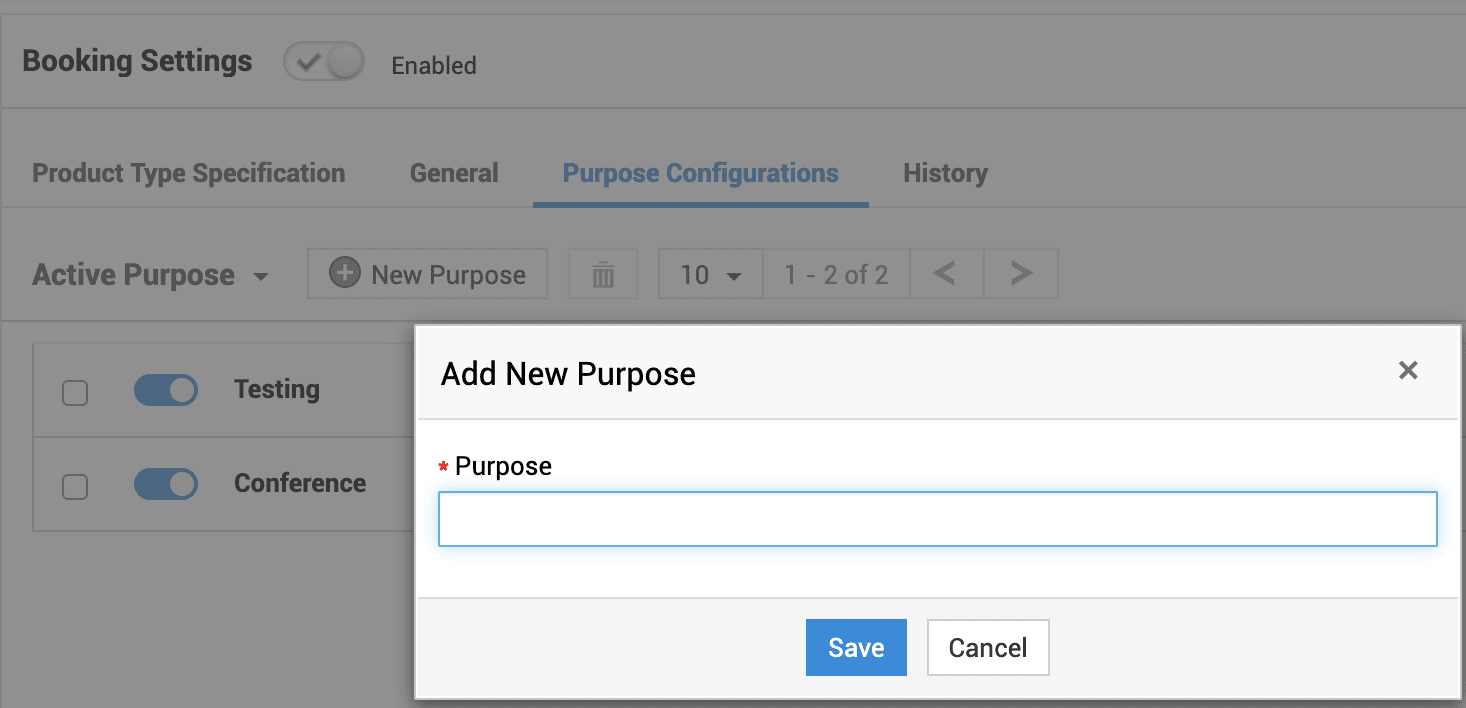This screenshot has height=708, width=1466.
Task: Disable the Conference purpose toggle
Action: click(166, 484)
